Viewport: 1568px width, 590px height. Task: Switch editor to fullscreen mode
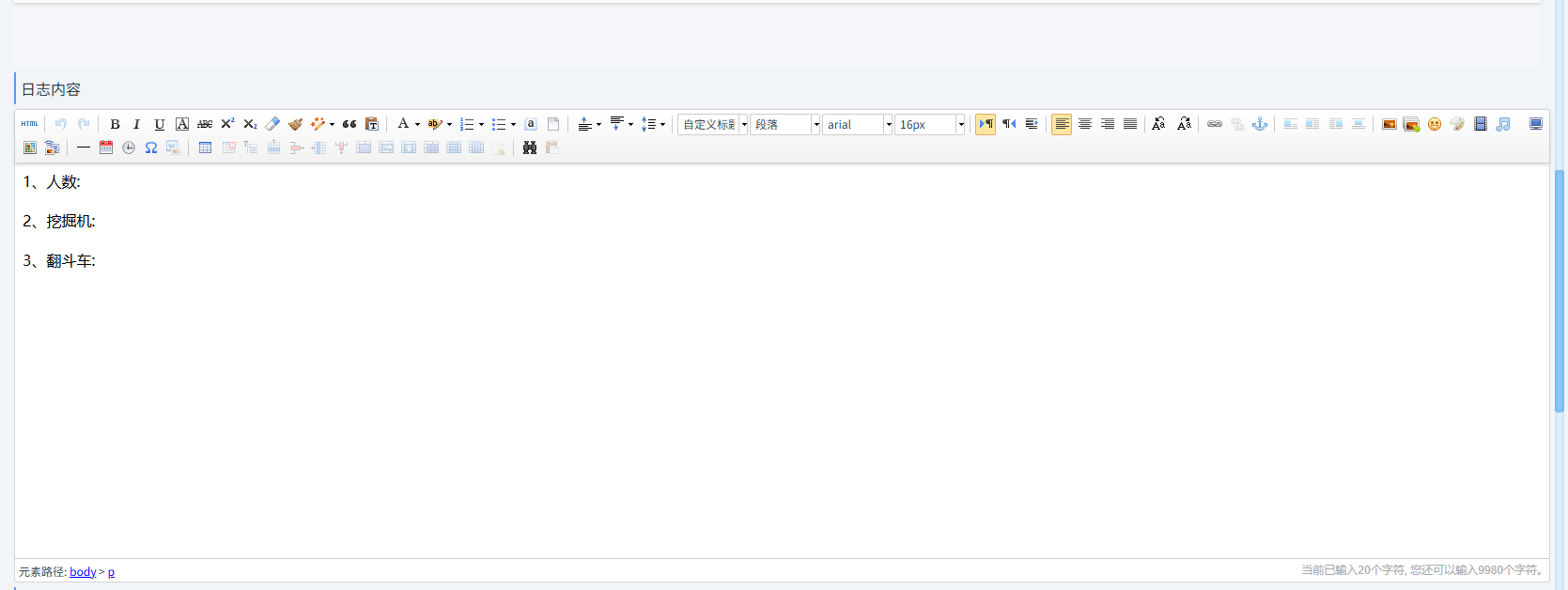[1536, 124]
